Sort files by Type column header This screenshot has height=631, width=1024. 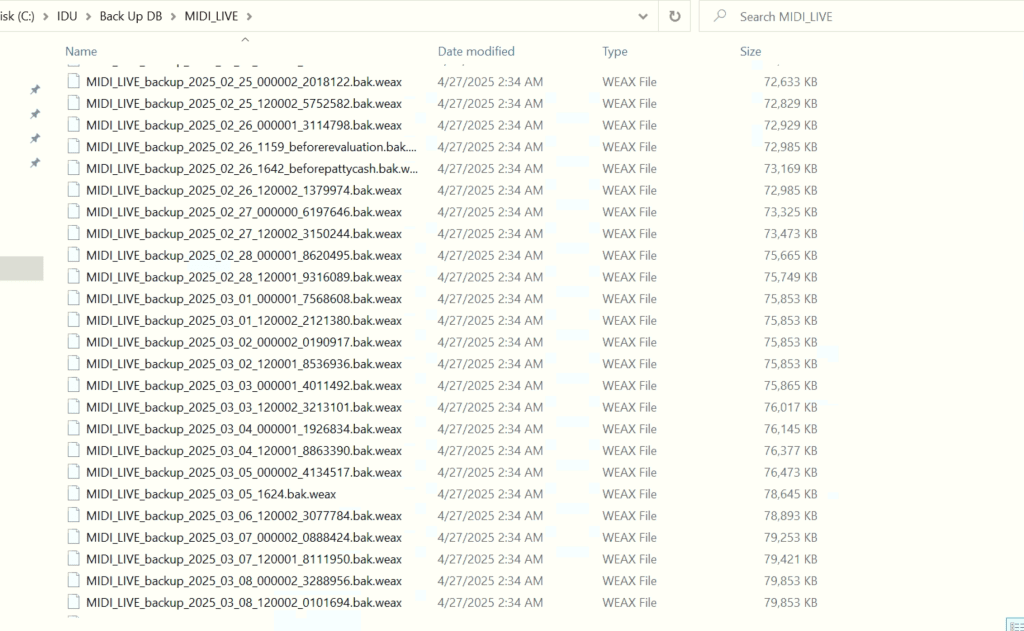615,51
